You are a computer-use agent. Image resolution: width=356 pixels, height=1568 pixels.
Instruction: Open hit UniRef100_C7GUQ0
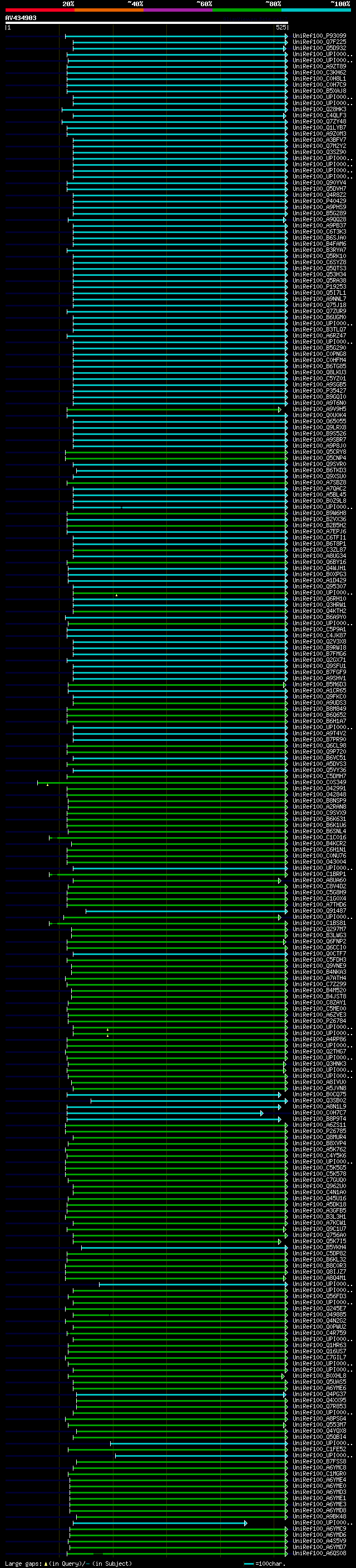[319, 1180]
